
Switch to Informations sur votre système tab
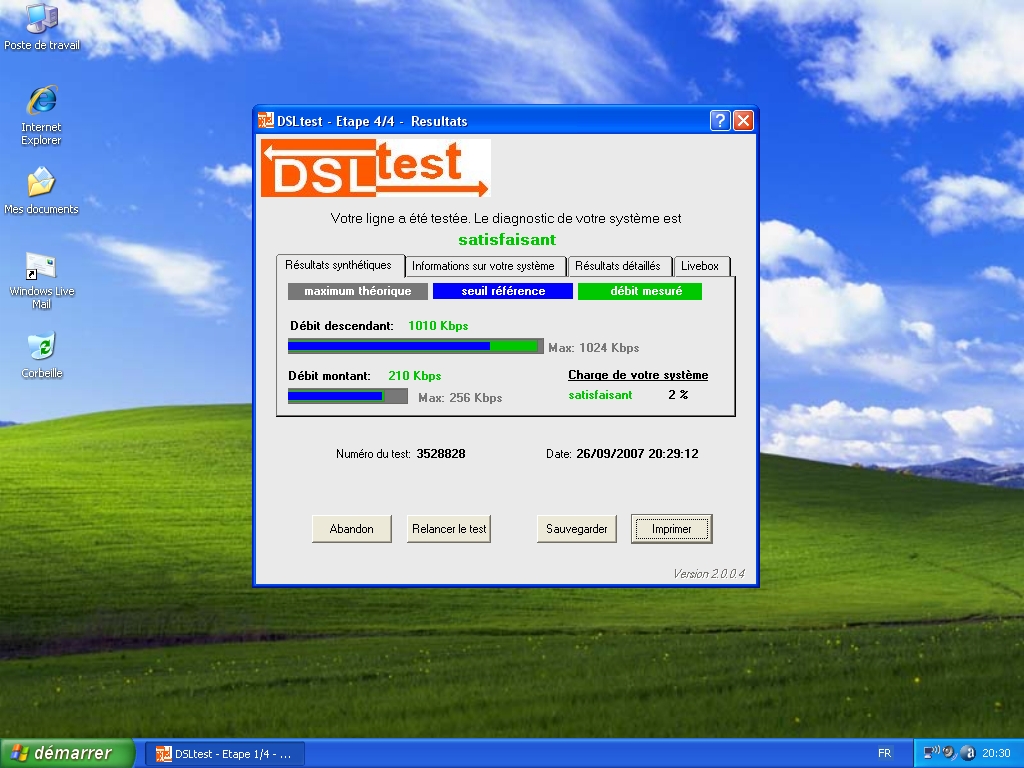(x=483, y=266)
